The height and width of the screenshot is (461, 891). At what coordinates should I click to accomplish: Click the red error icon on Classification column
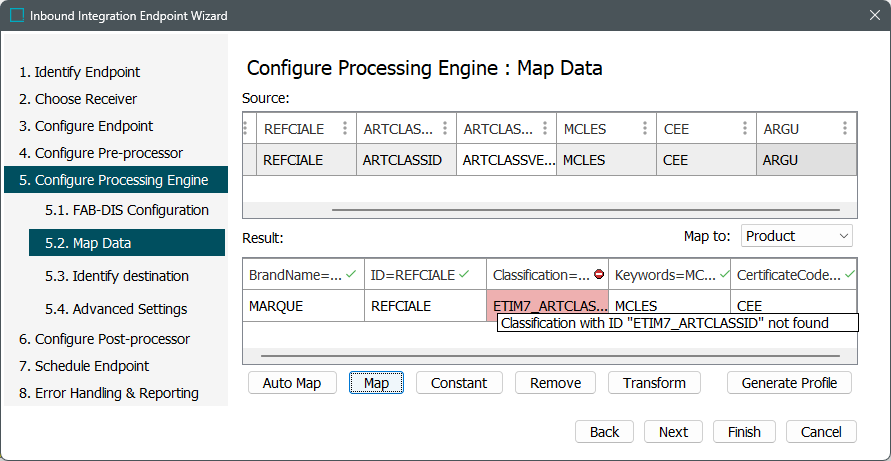tap(598, 274)
